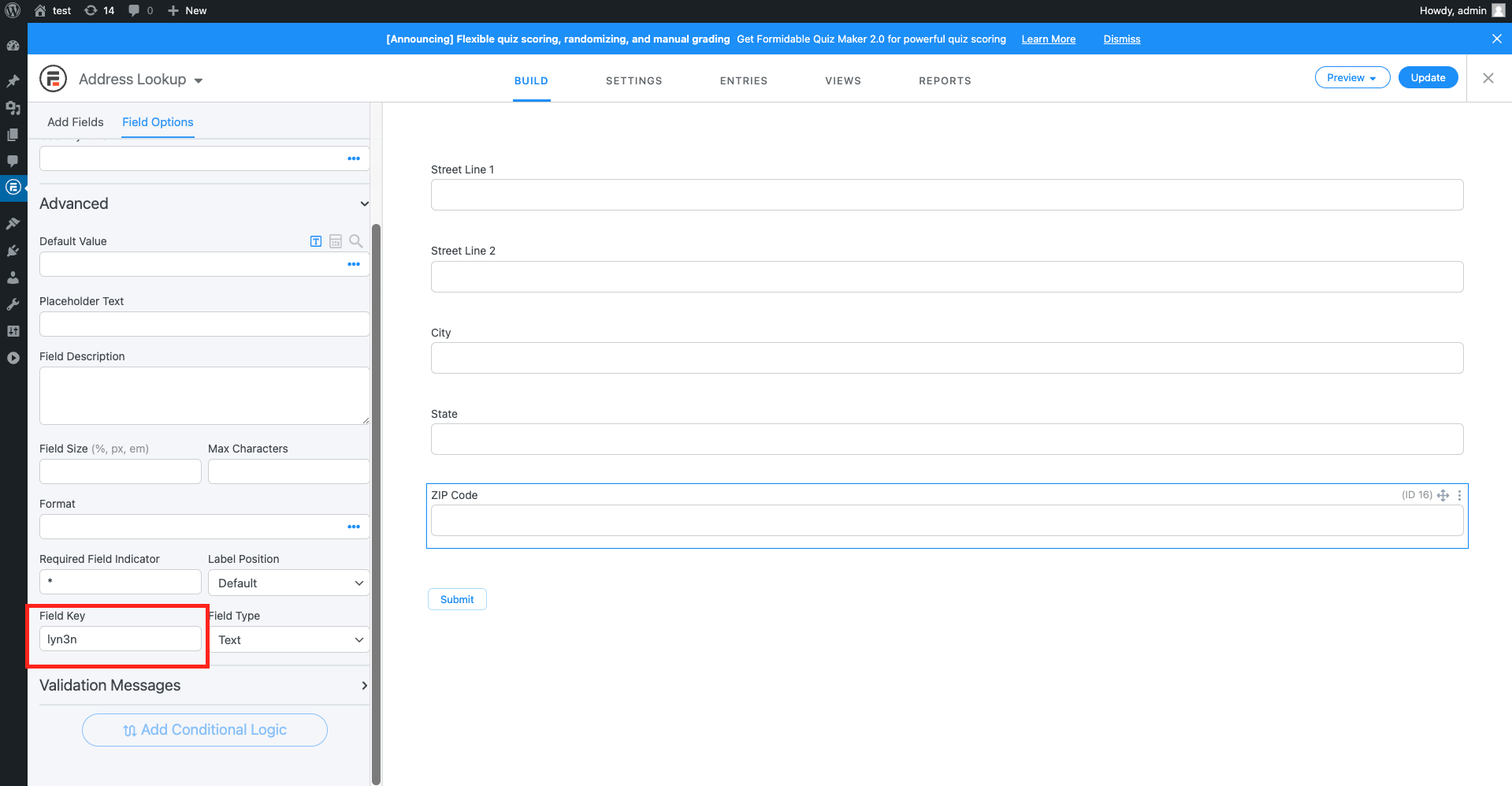The image size is (1512, 786).
Task: Click into the Field Key input
Action: pyautogui.click(x=120, y=639)
